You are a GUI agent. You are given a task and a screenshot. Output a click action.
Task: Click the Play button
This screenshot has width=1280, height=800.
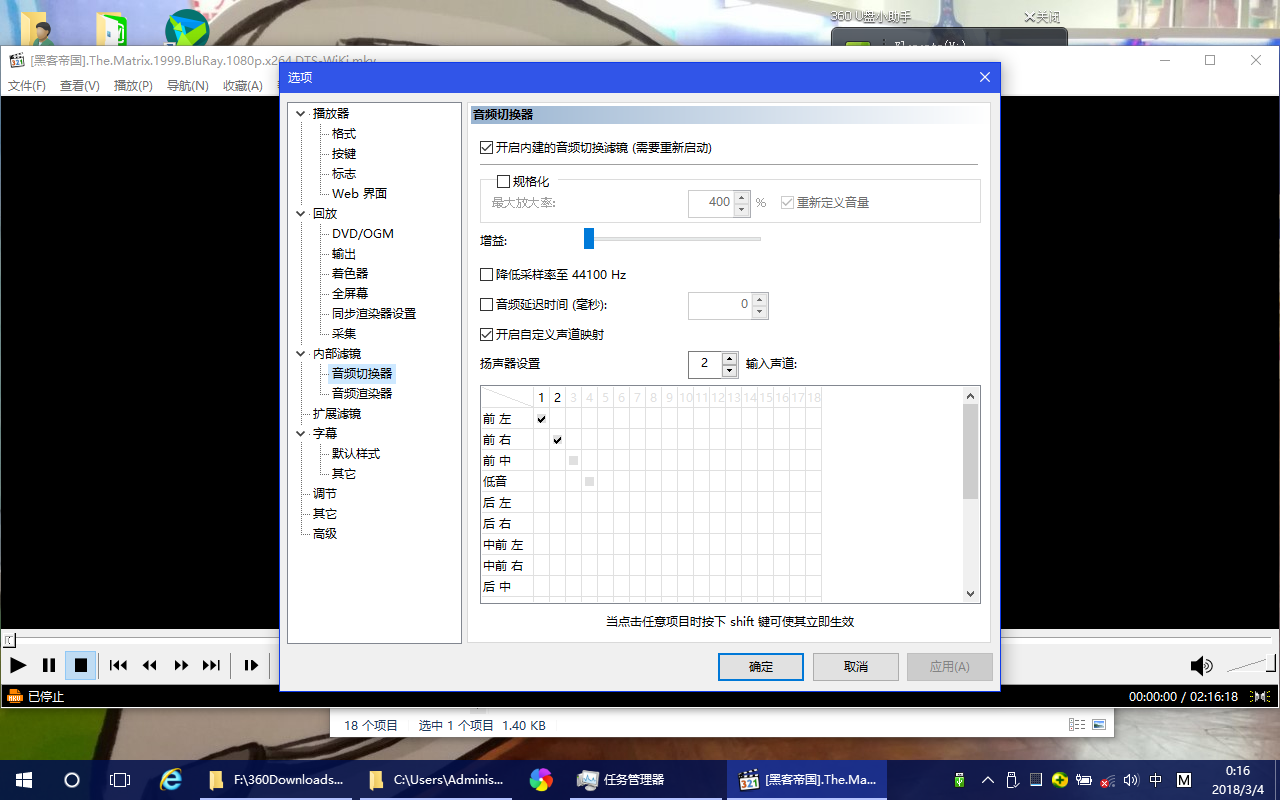pyautogui.click(x=17, y=665)
